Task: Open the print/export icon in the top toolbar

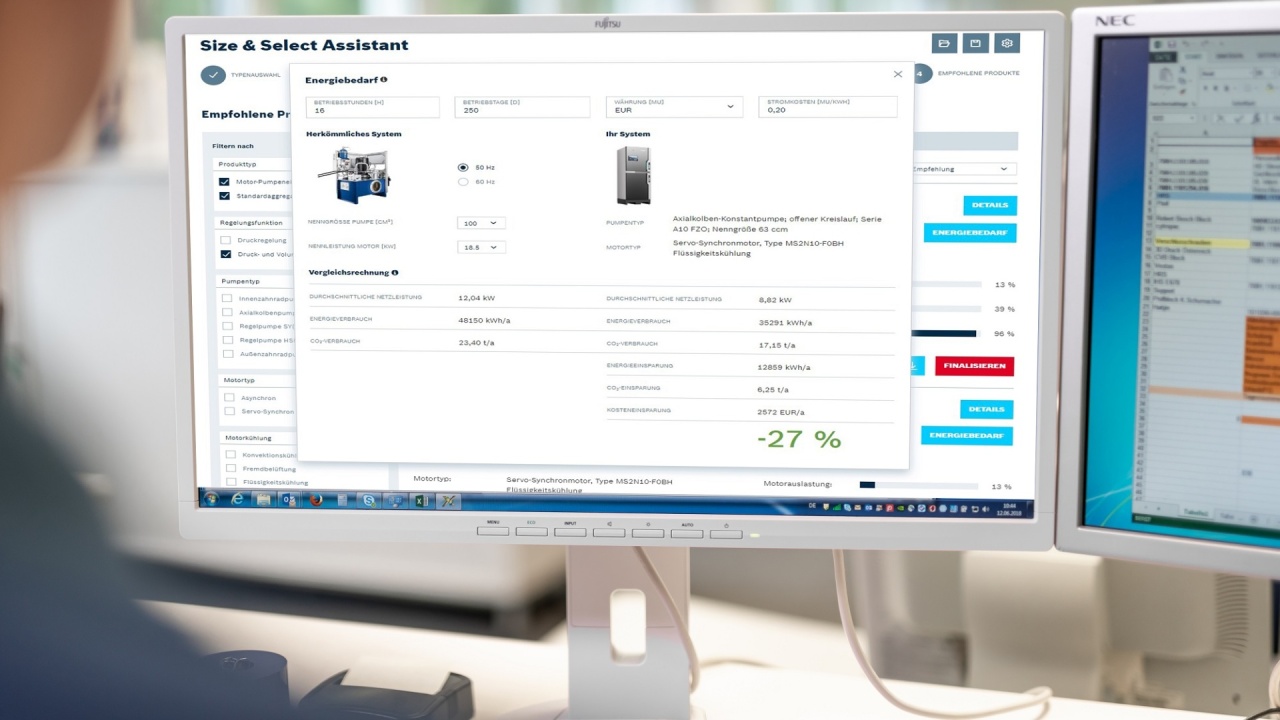Action: coord(944,43)
